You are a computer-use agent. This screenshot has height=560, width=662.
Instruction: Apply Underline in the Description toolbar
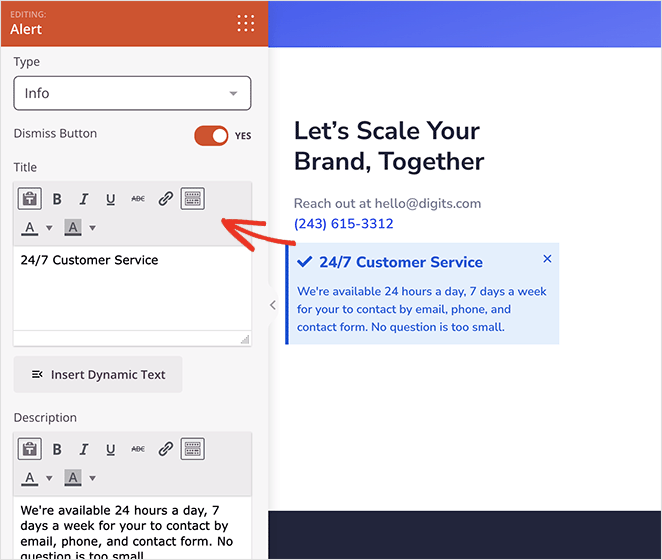[111, 449]
